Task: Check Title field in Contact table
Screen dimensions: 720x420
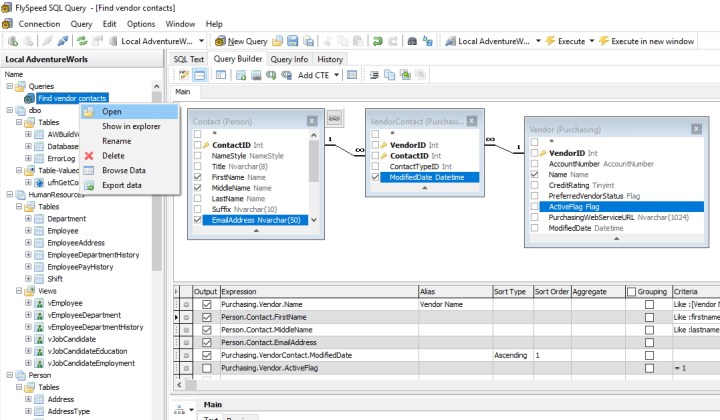Action: point(197,167)
